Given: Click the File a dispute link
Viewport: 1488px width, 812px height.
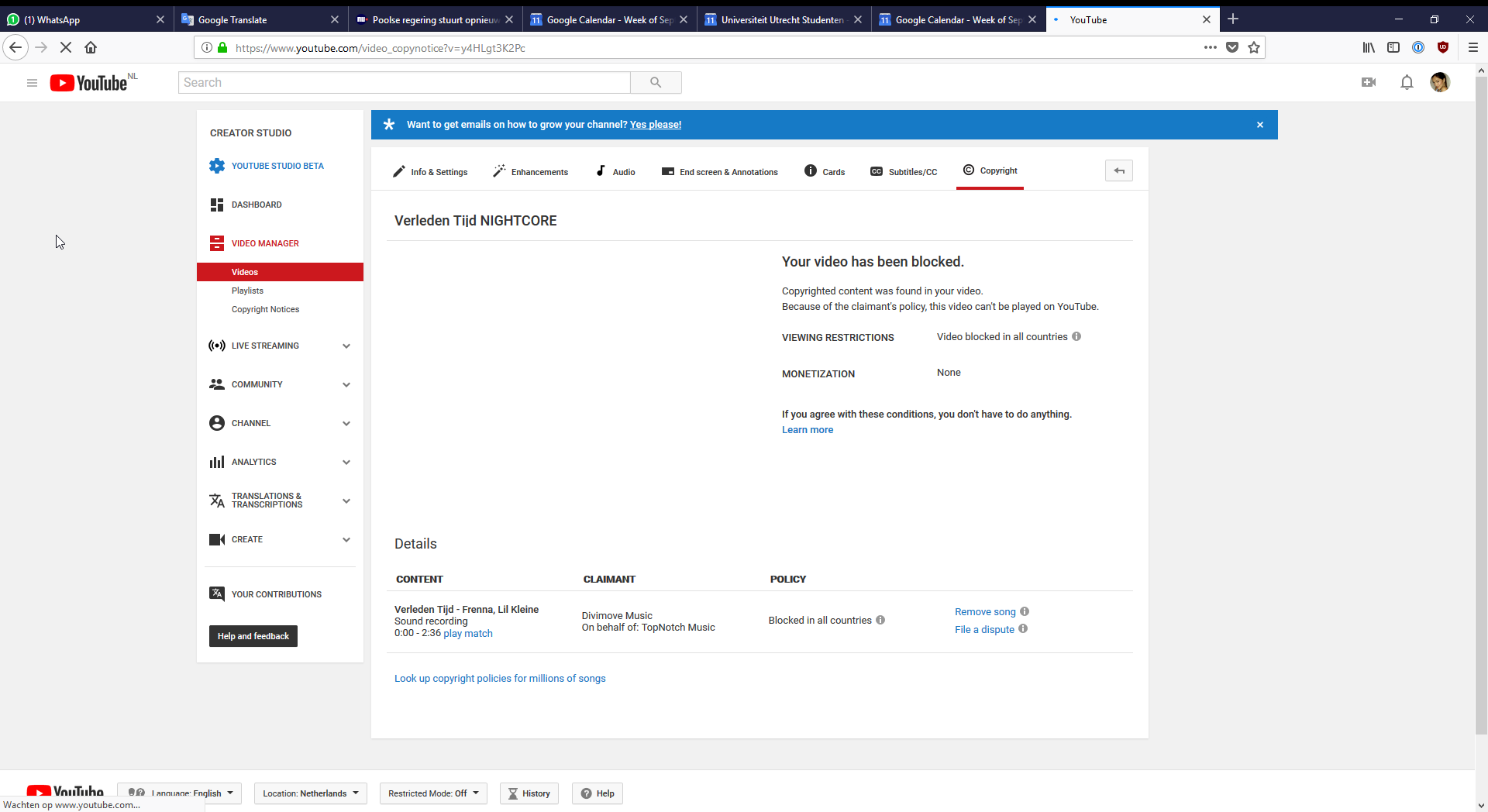Looking at the screenshot, I should pos(984,629).
